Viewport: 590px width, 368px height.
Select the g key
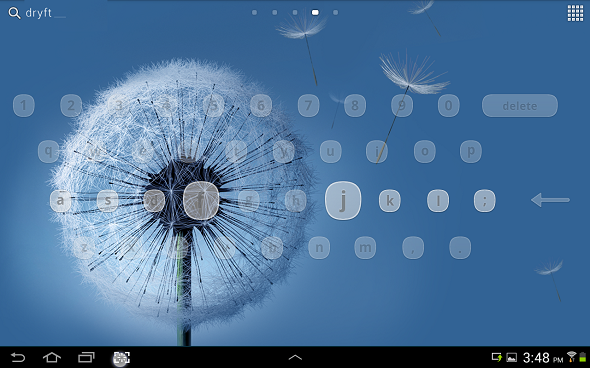tap(248, 201)
